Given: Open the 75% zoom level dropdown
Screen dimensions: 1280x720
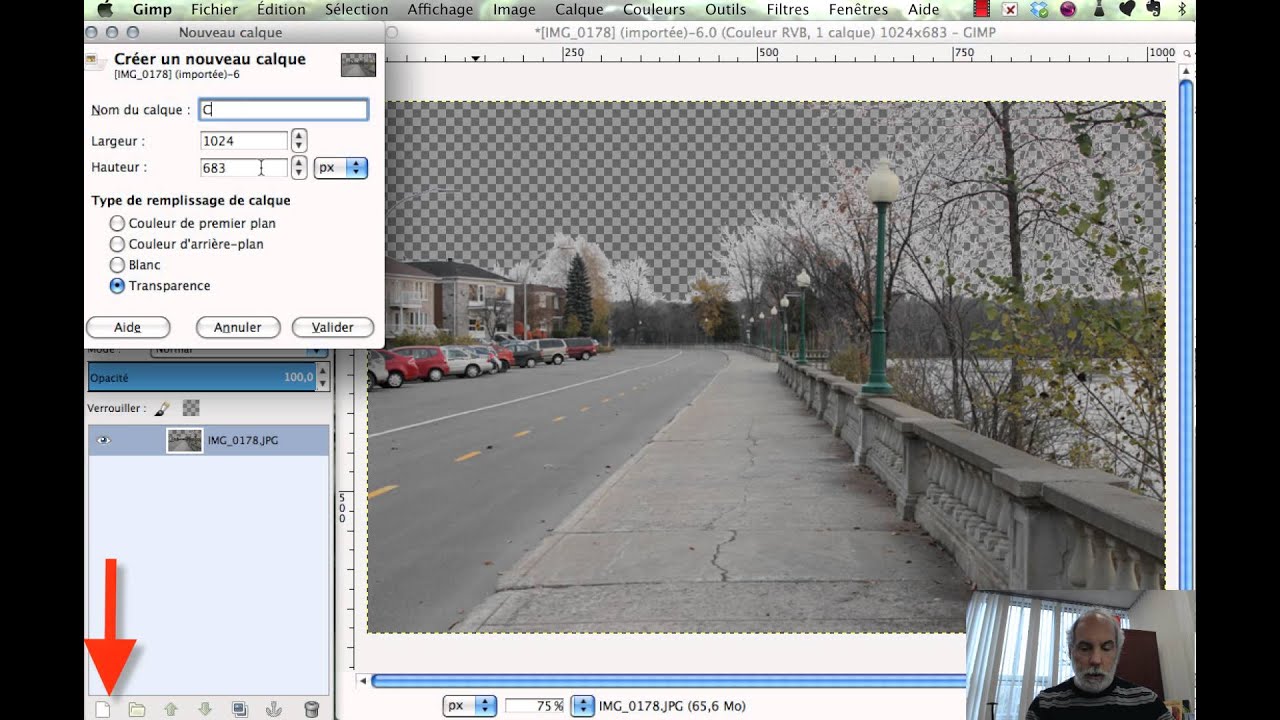Looking at the screenshot, I should tap(581, 705).
